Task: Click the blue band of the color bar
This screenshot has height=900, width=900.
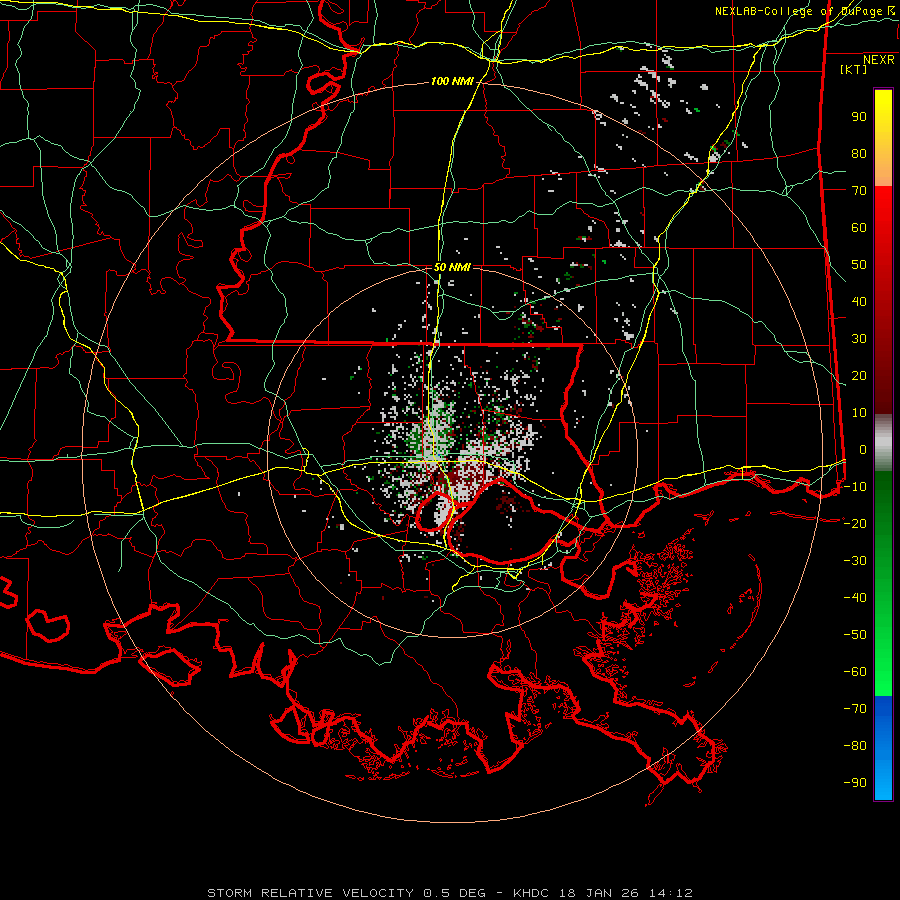Action: click(883, 747)
